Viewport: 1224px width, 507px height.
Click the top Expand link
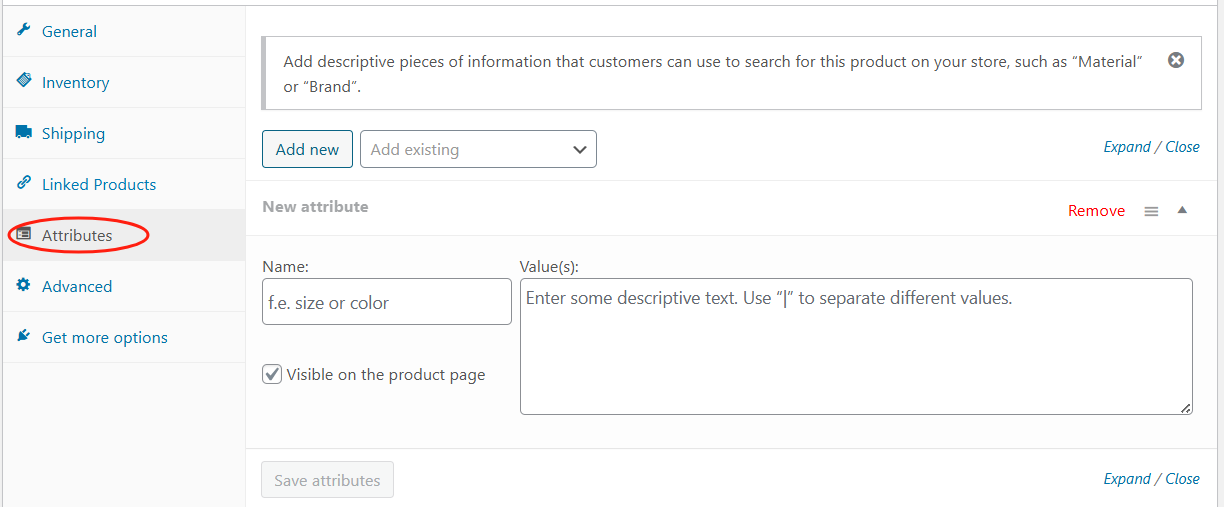(1127, 147)
